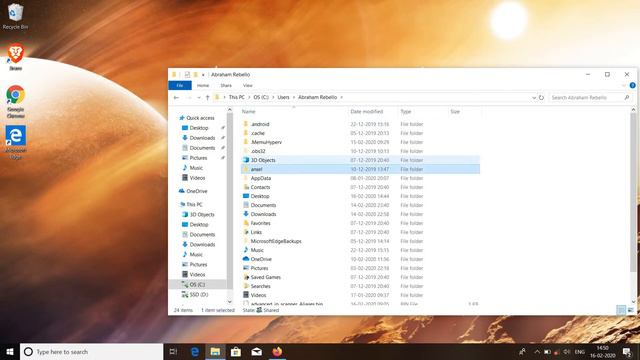This screenshot has height=360, width=640.
Task: Open Task View on taskbar
Action: pos(173,351)
